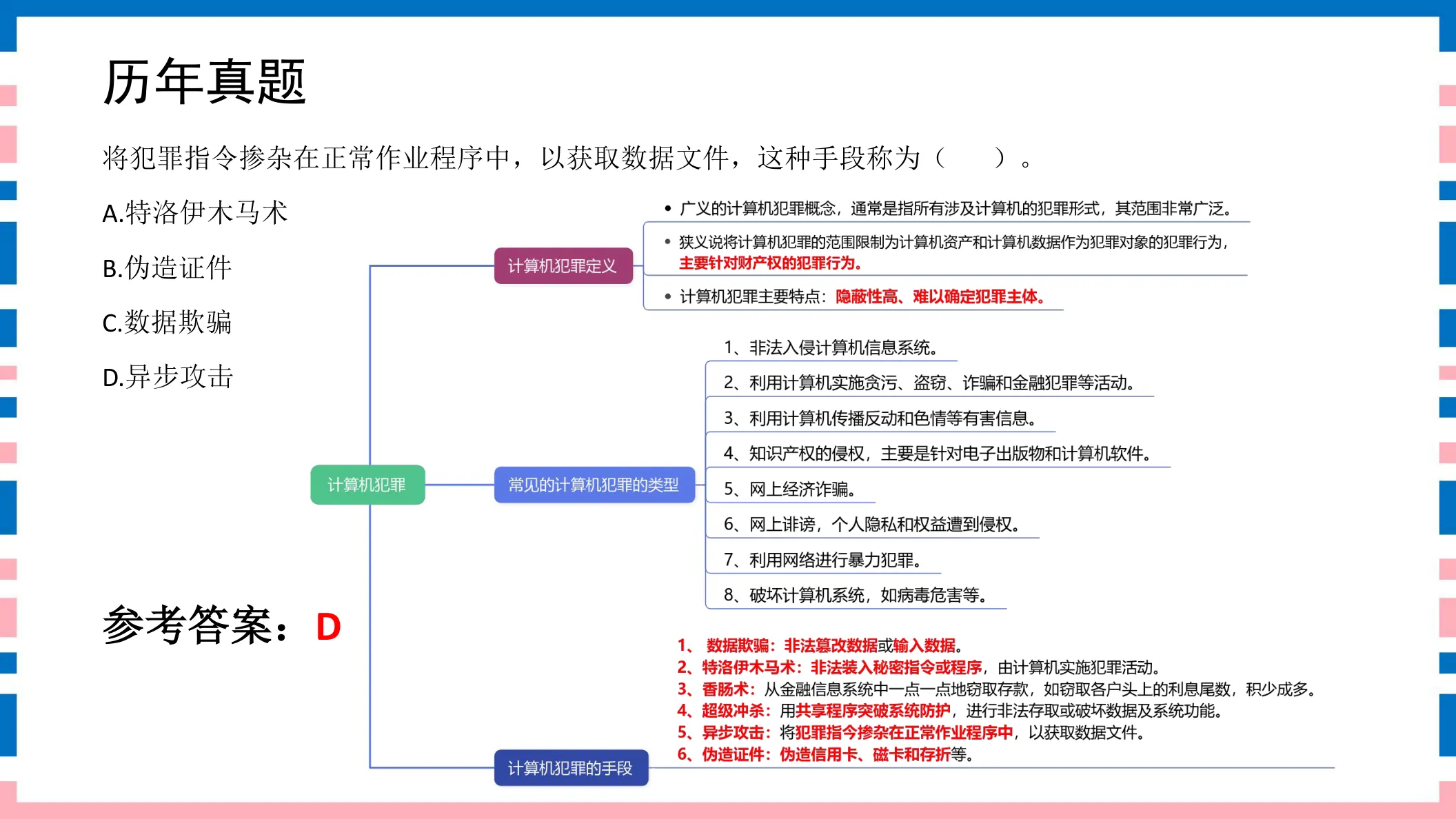Click item 8、破坏计算机系统
The image size is (1456, 819).
coord(856,595)
